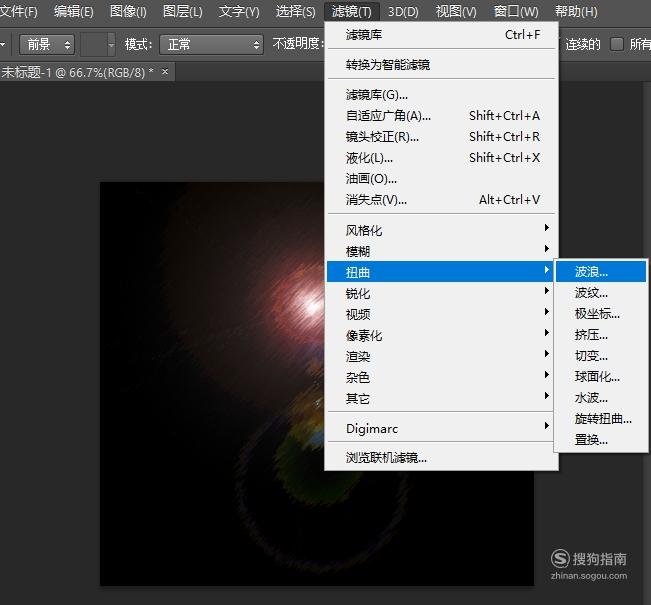Select 旋转扭曲... distort filter

(601, 419)
